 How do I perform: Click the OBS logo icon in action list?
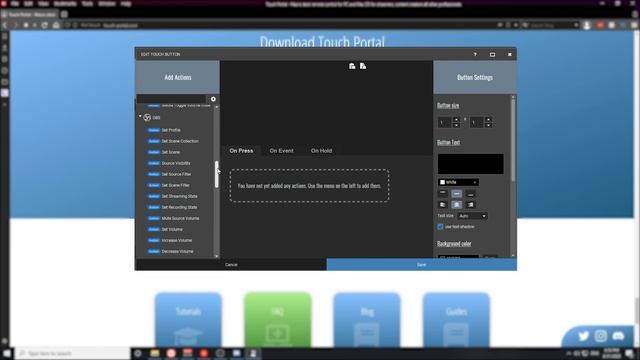click(x=147, y=118)
